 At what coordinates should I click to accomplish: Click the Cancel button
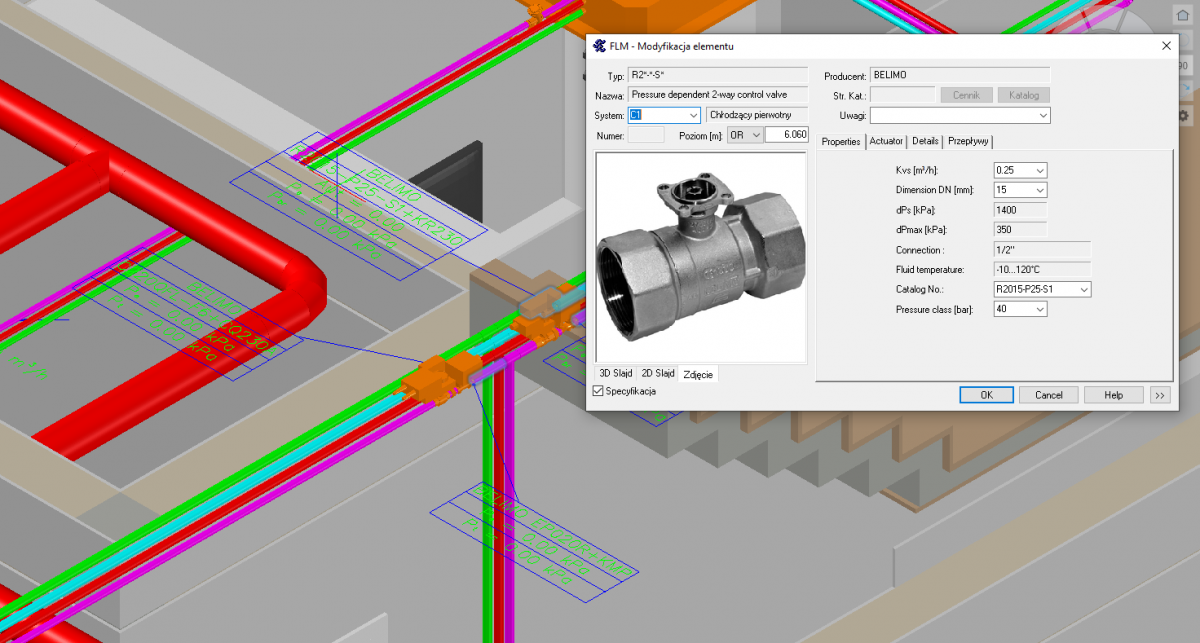[x=1048, y=395]
